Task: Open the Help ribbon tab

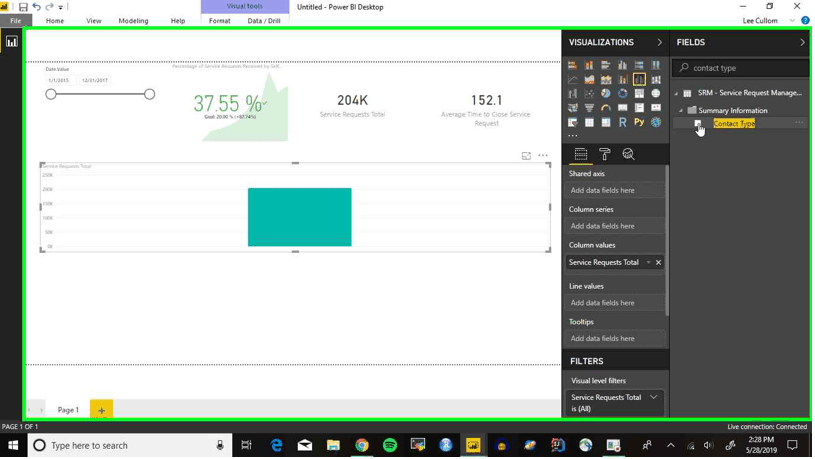Action: [178, 21]
